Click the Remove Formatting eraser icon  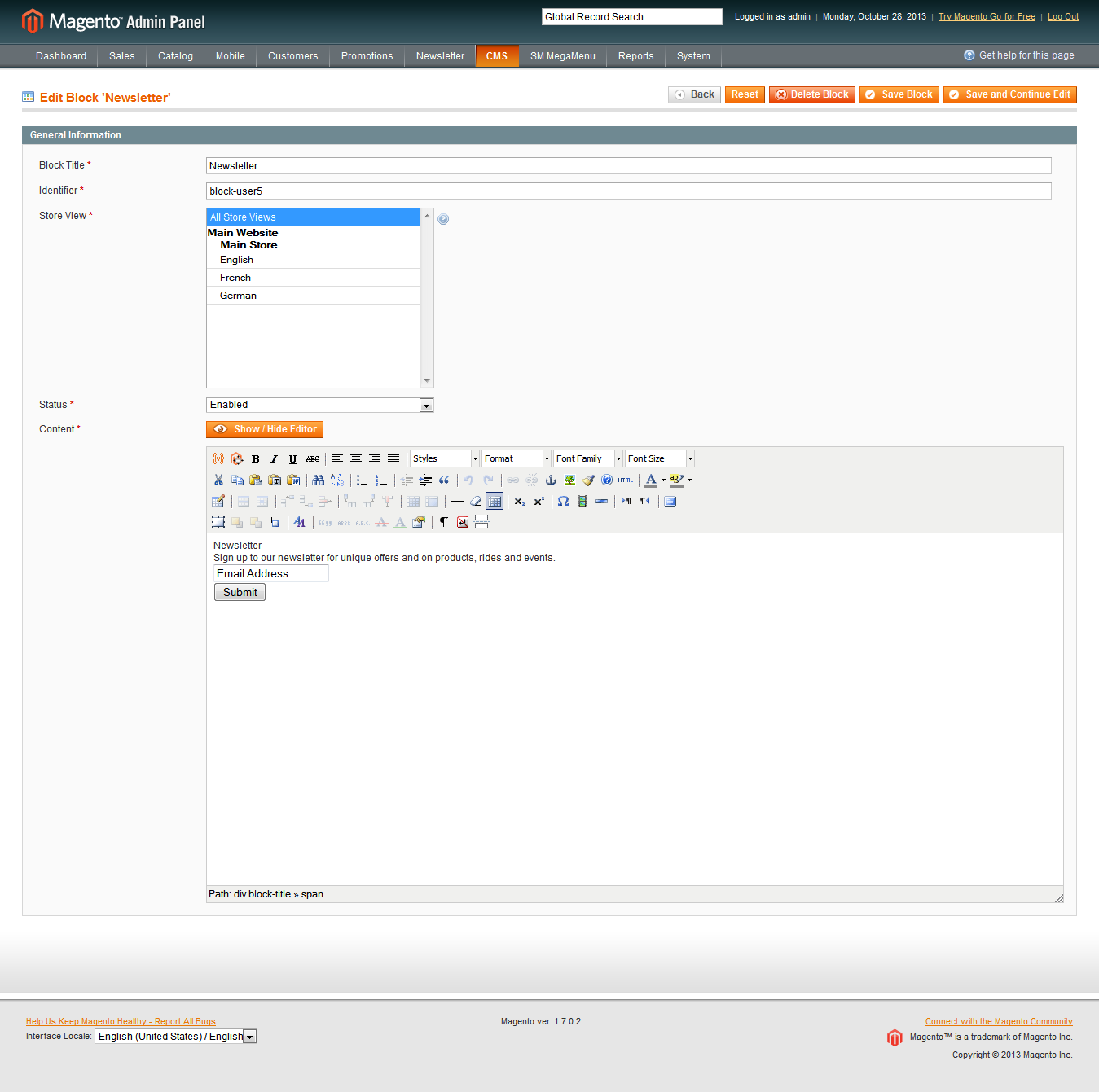476,501
